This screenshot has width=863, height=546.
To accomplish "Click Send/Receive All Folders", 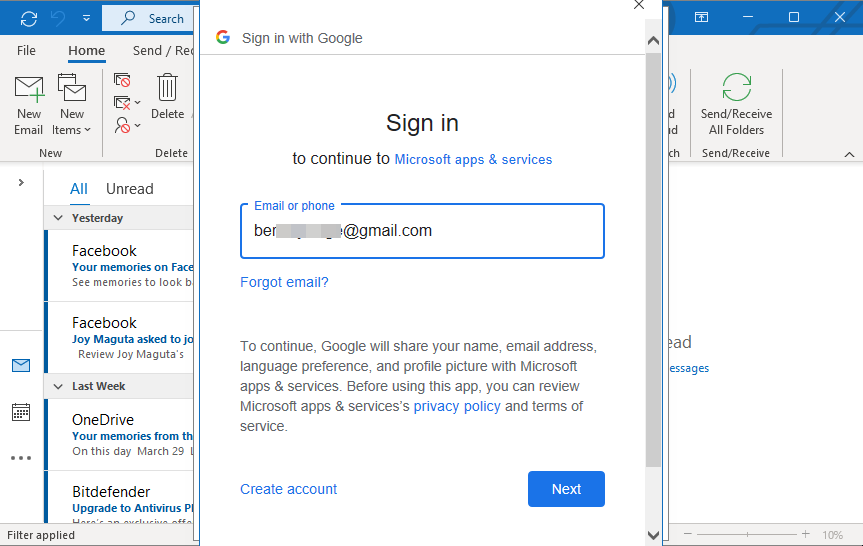I will tap(736, 105).
